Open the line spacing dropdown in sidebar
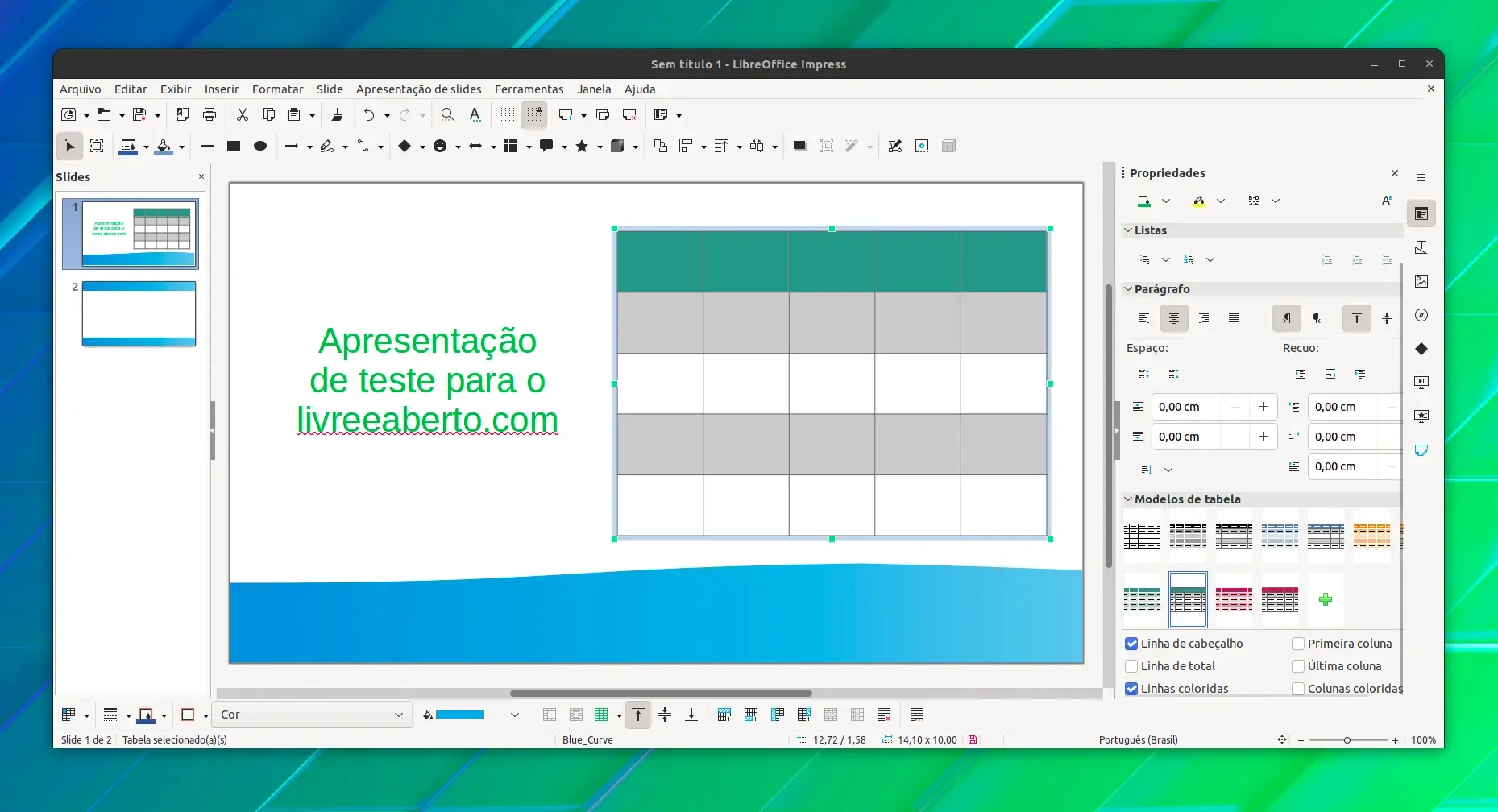1498x812 pixels. 1168,470
